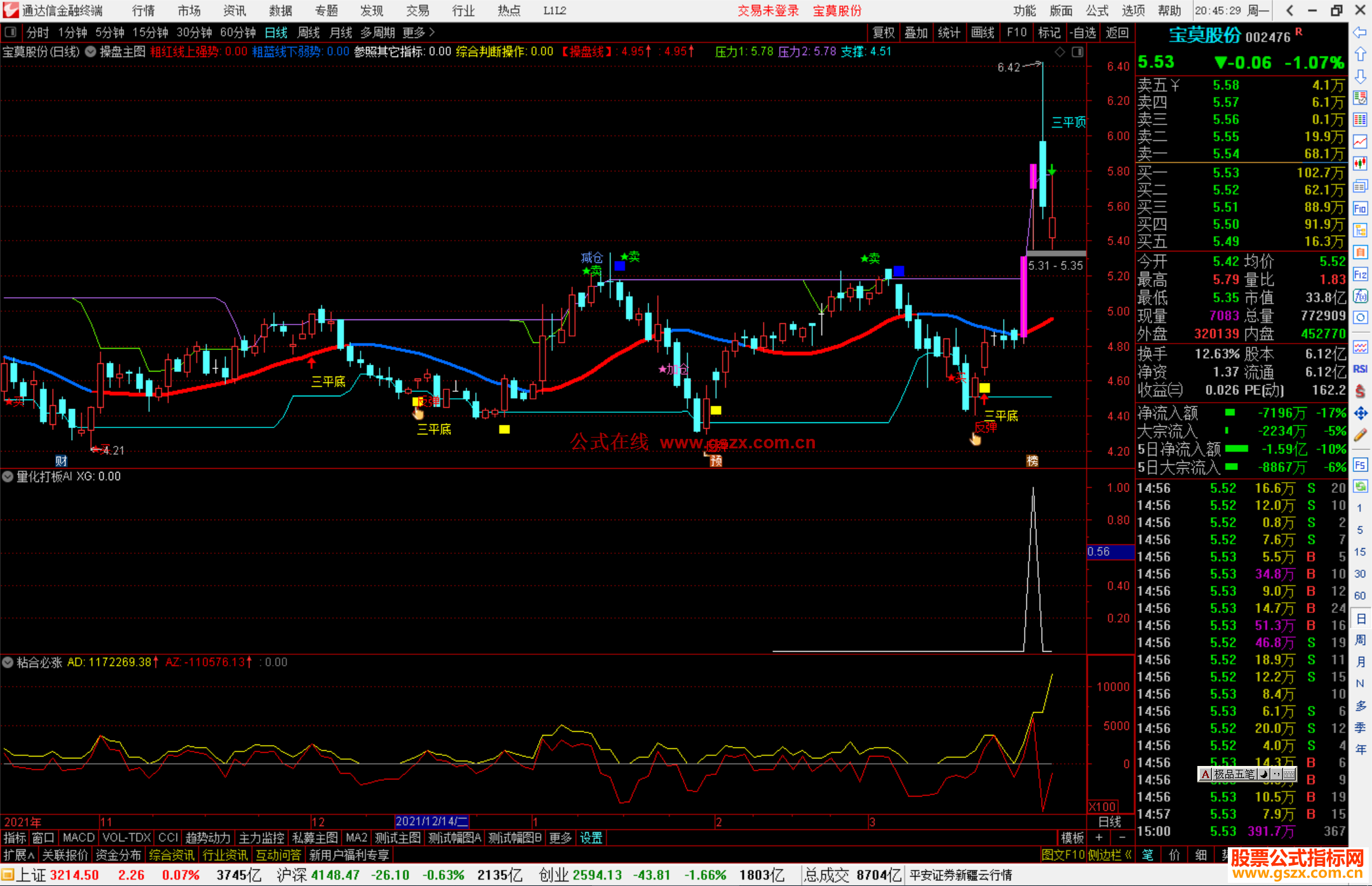The height and width of the screenshot is (886, 1372).
Task: Switch to 分时 intraday view
Action: (37, 32)
